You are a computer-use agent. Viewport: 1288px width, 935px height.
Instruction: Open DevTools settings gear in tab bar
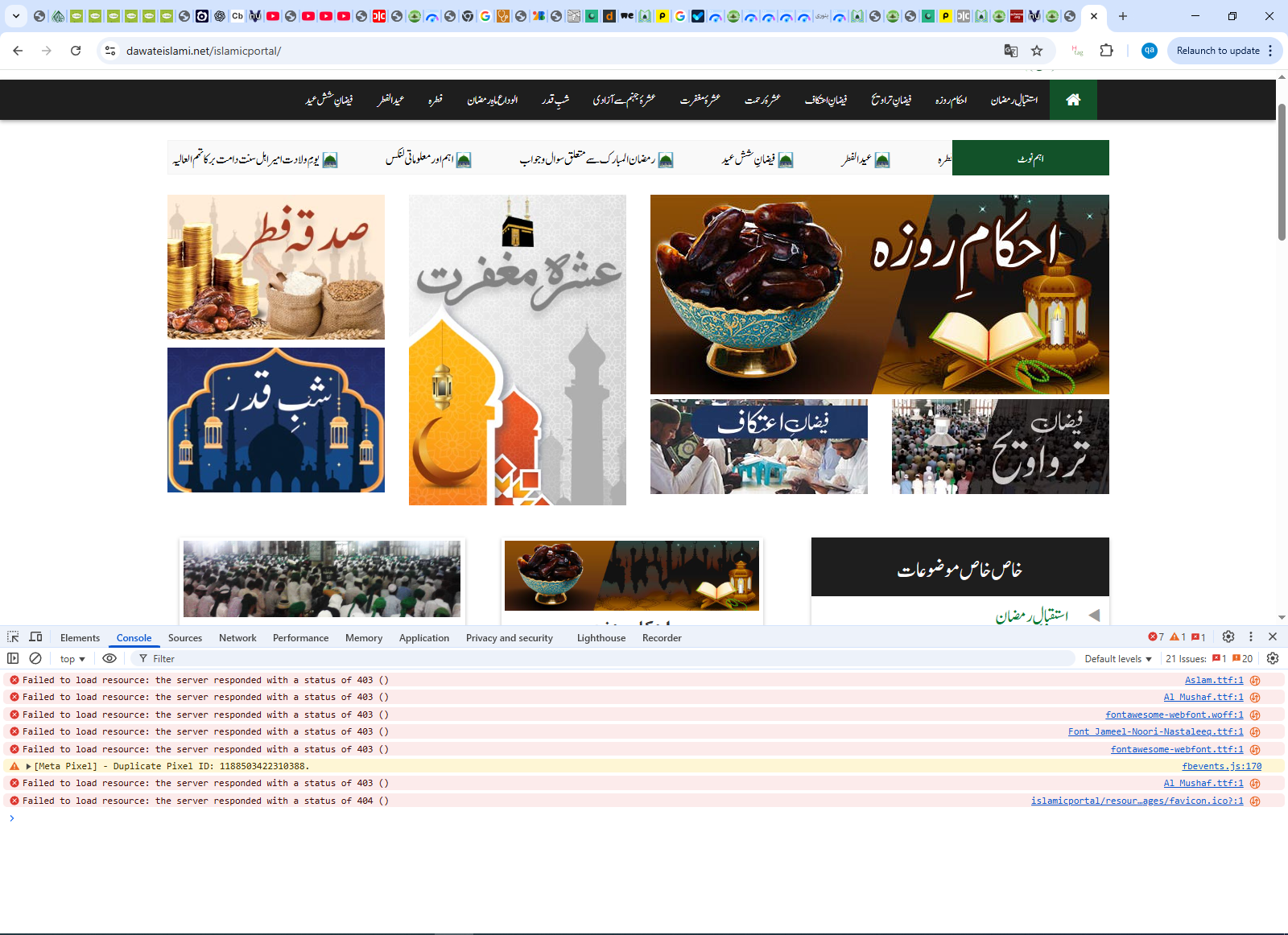[x=1228, y=636]
